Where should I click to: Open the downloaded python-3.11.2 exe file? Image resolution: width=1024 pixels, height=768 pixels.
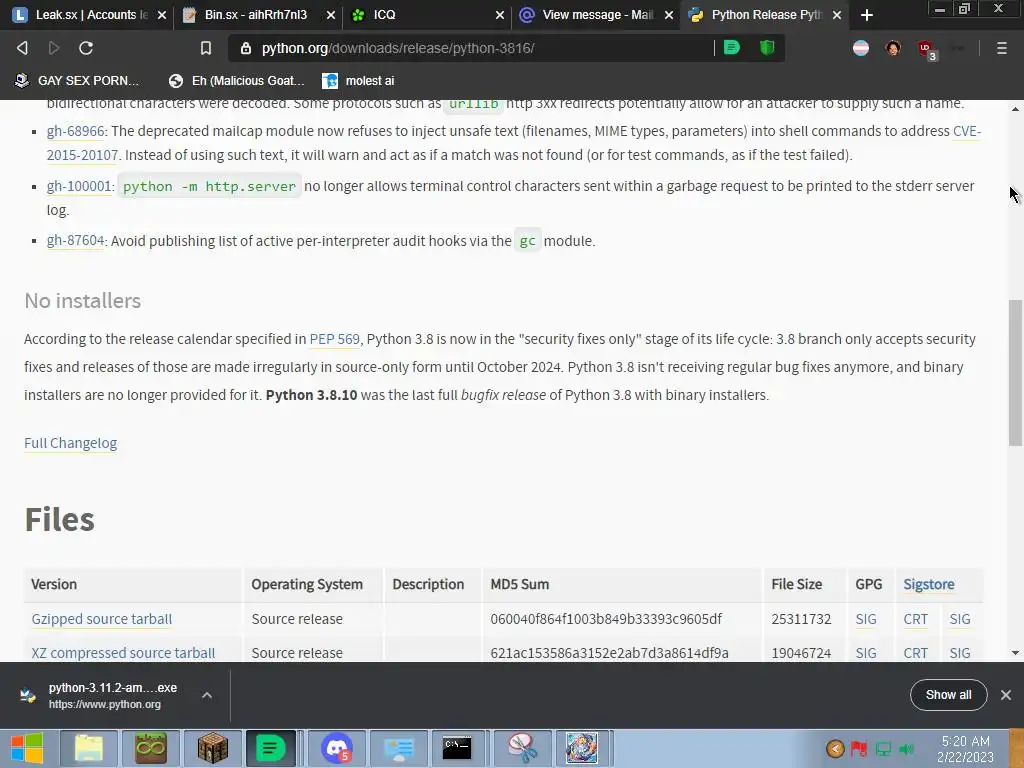(104, 695)
